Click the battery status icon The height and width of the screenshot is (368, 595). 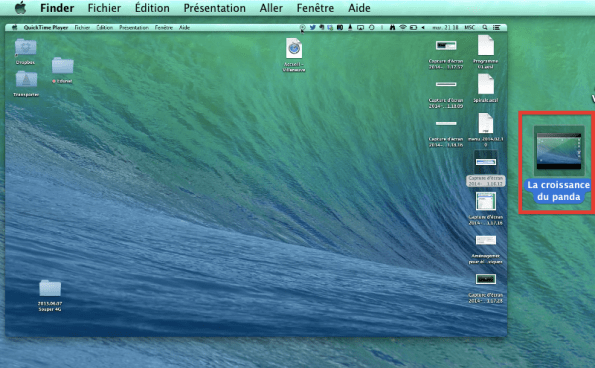[413, 27]
